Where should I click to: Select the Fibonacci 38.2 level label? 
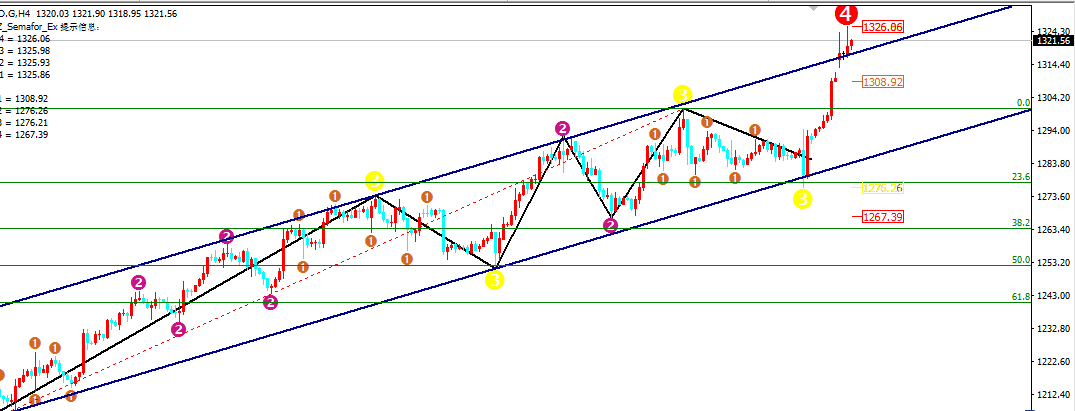(1021, 223)
